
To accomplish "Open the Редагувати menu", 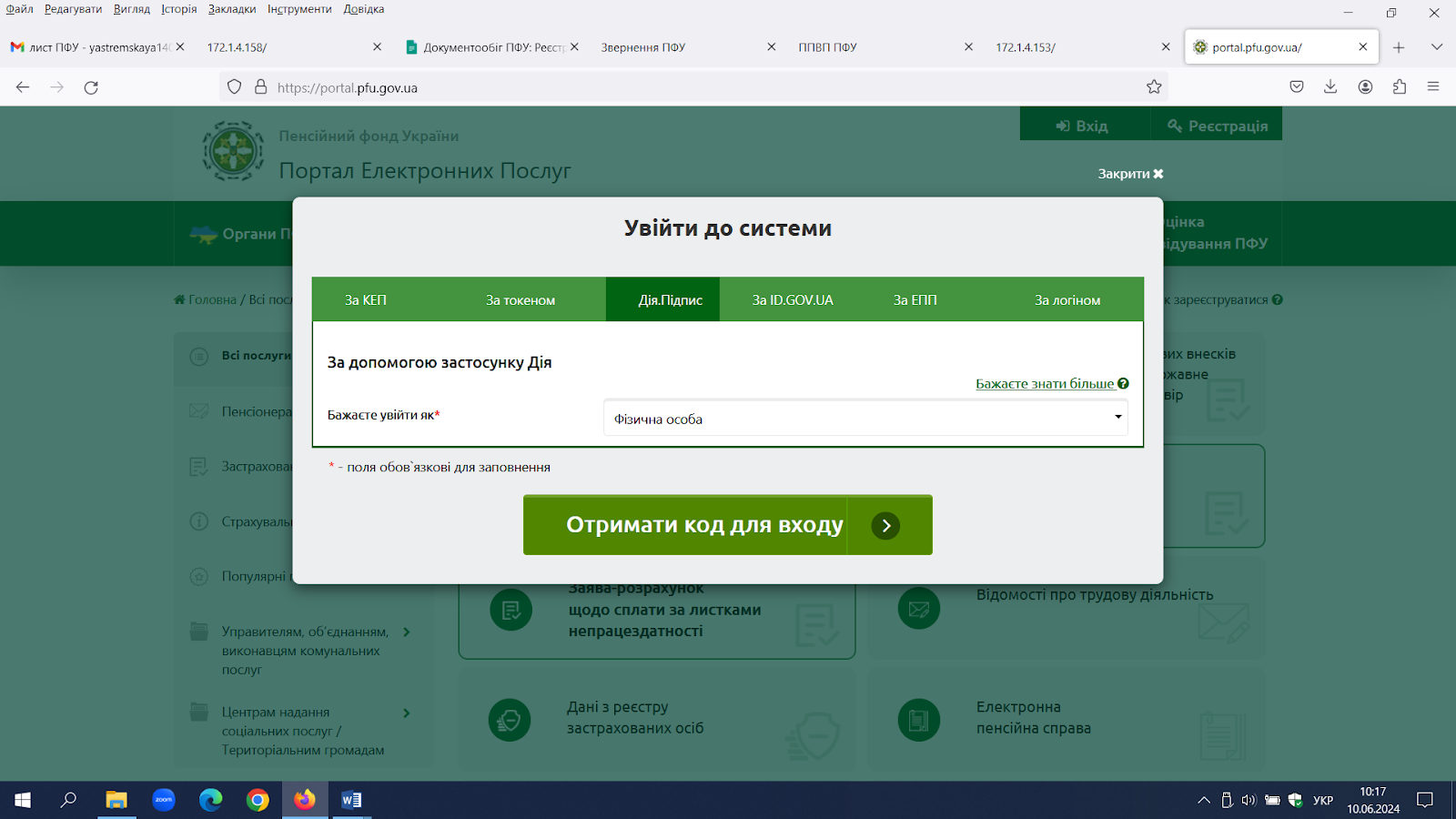I will point(73,9).
